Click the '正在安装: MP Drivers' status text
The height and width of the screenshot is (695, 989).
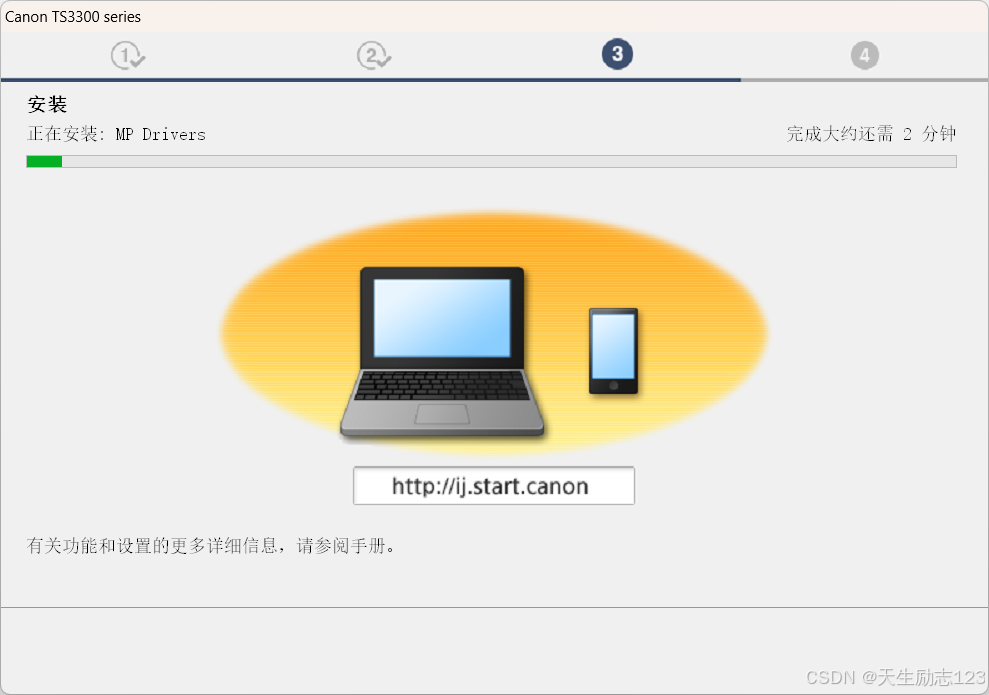[117, 134]
